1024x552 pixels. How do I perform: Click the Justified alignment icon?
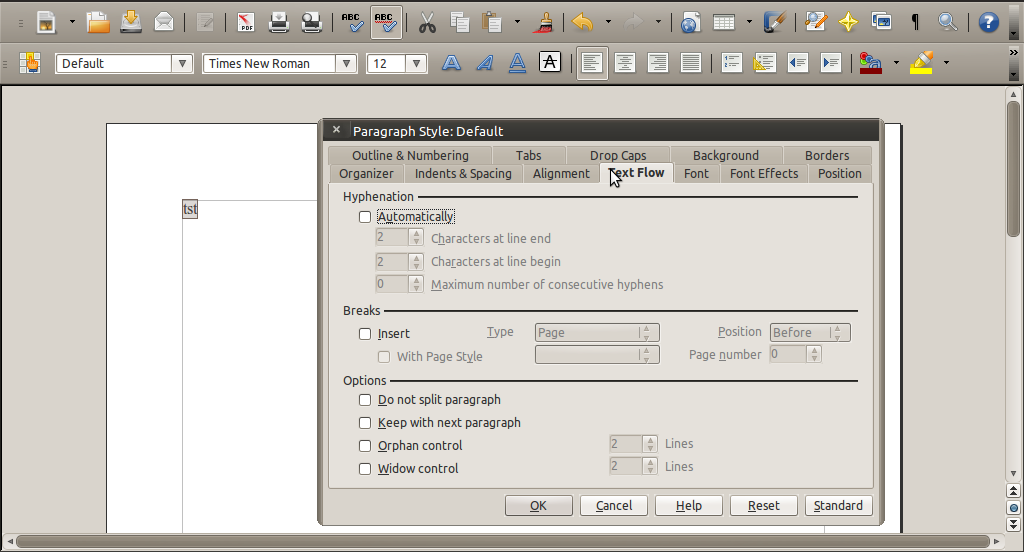(690, 63)
